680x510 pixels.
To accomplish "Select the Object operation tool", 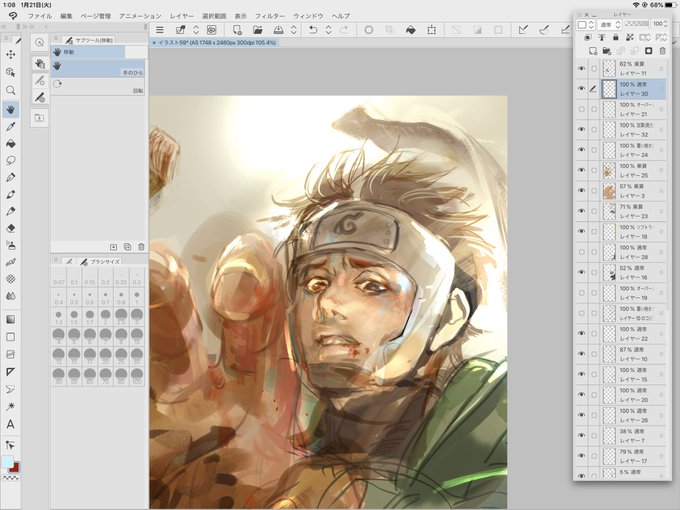I will click(10, 72).
